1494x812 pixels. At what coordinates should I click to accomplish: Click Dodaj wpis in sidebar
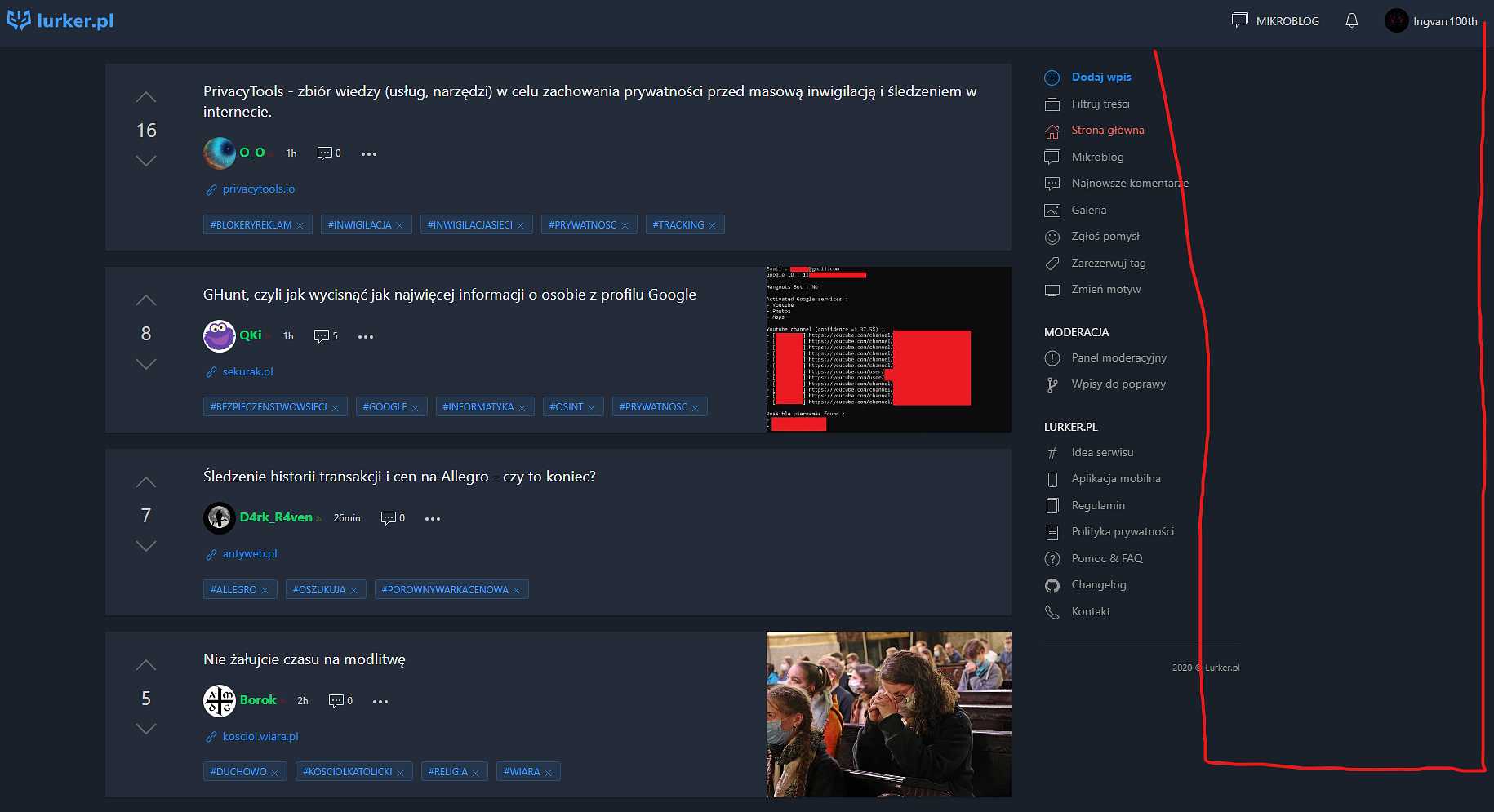pyautogui.click(x=1088, y=77)
